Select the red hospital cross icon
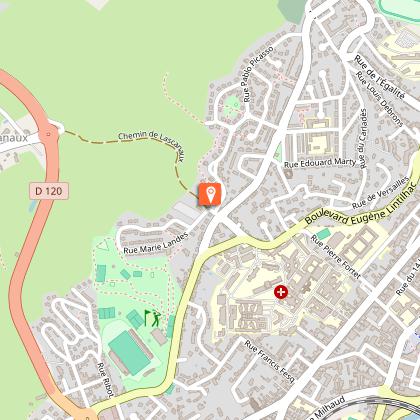 coord(281,292)
